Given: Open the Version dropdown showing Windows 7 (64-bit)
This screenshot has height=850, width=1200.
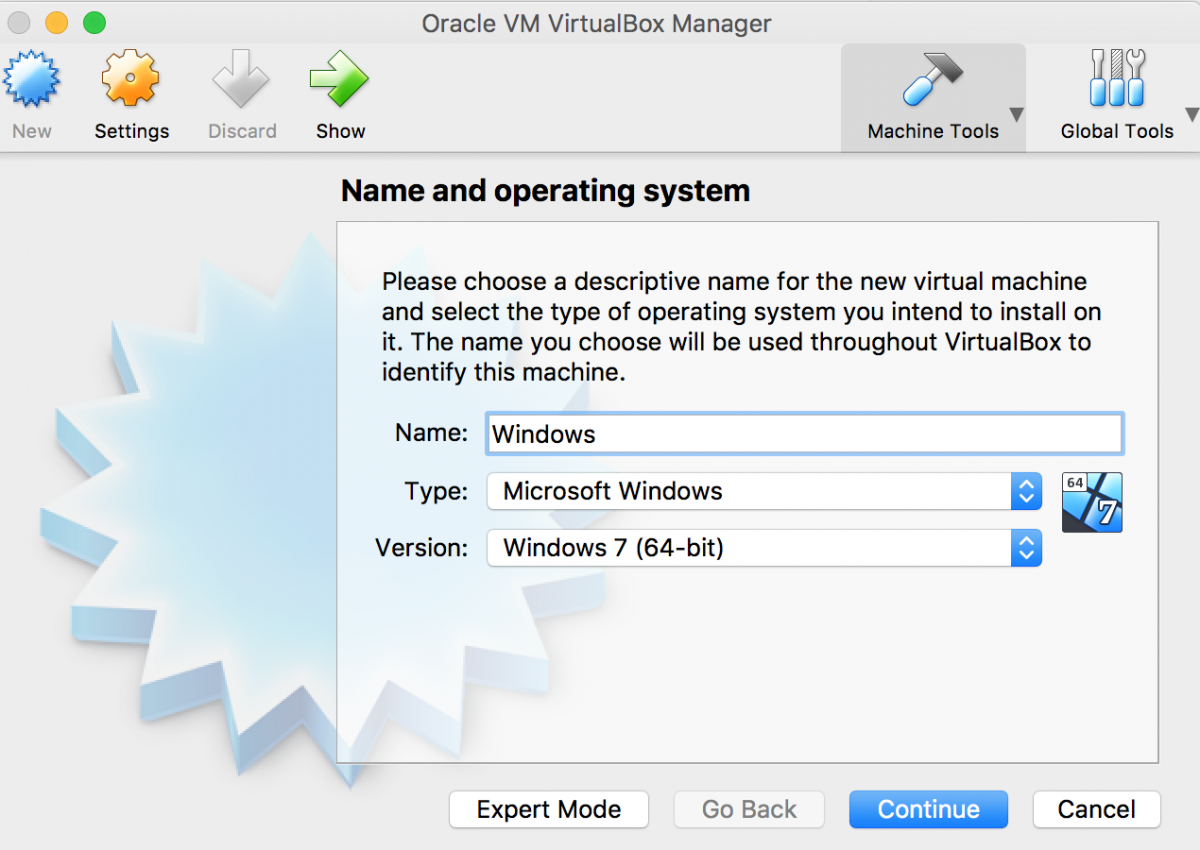Looking at the screenshot, I should click(x=764, y=548).
